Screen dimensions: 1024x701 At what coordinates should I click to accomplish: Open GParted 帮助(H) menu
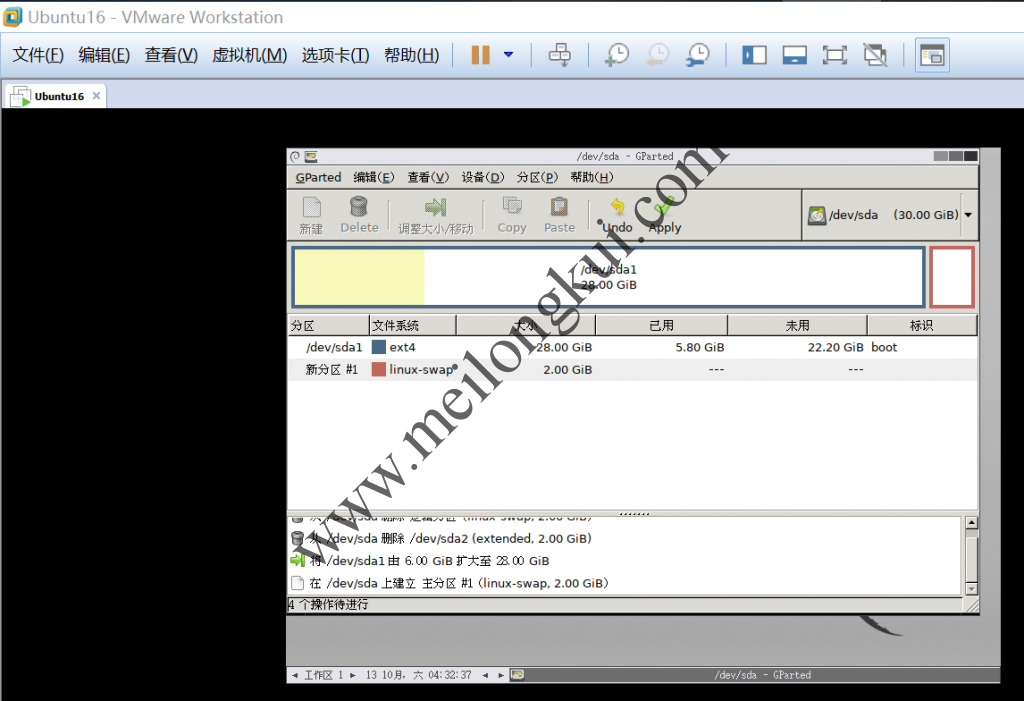pos(592,177)
